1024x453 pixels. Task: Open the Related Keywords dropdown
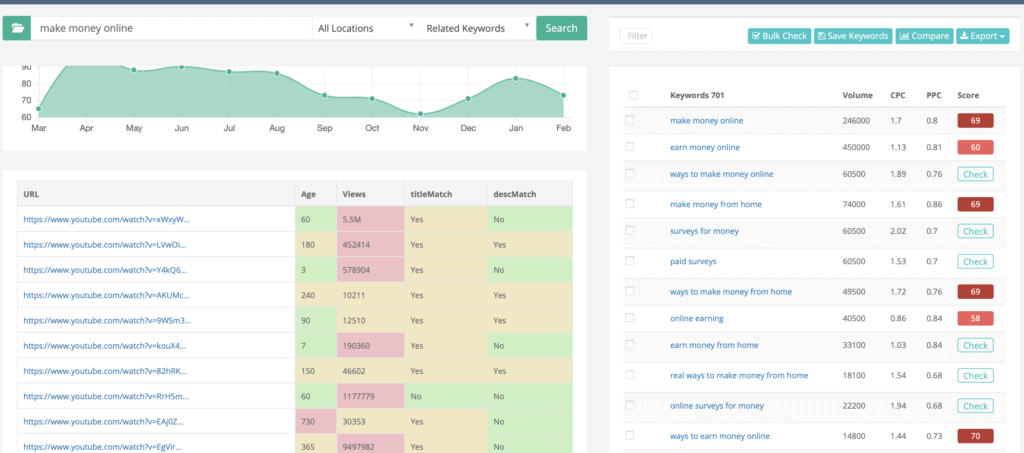pyautogui.click(x=477, y=28)
